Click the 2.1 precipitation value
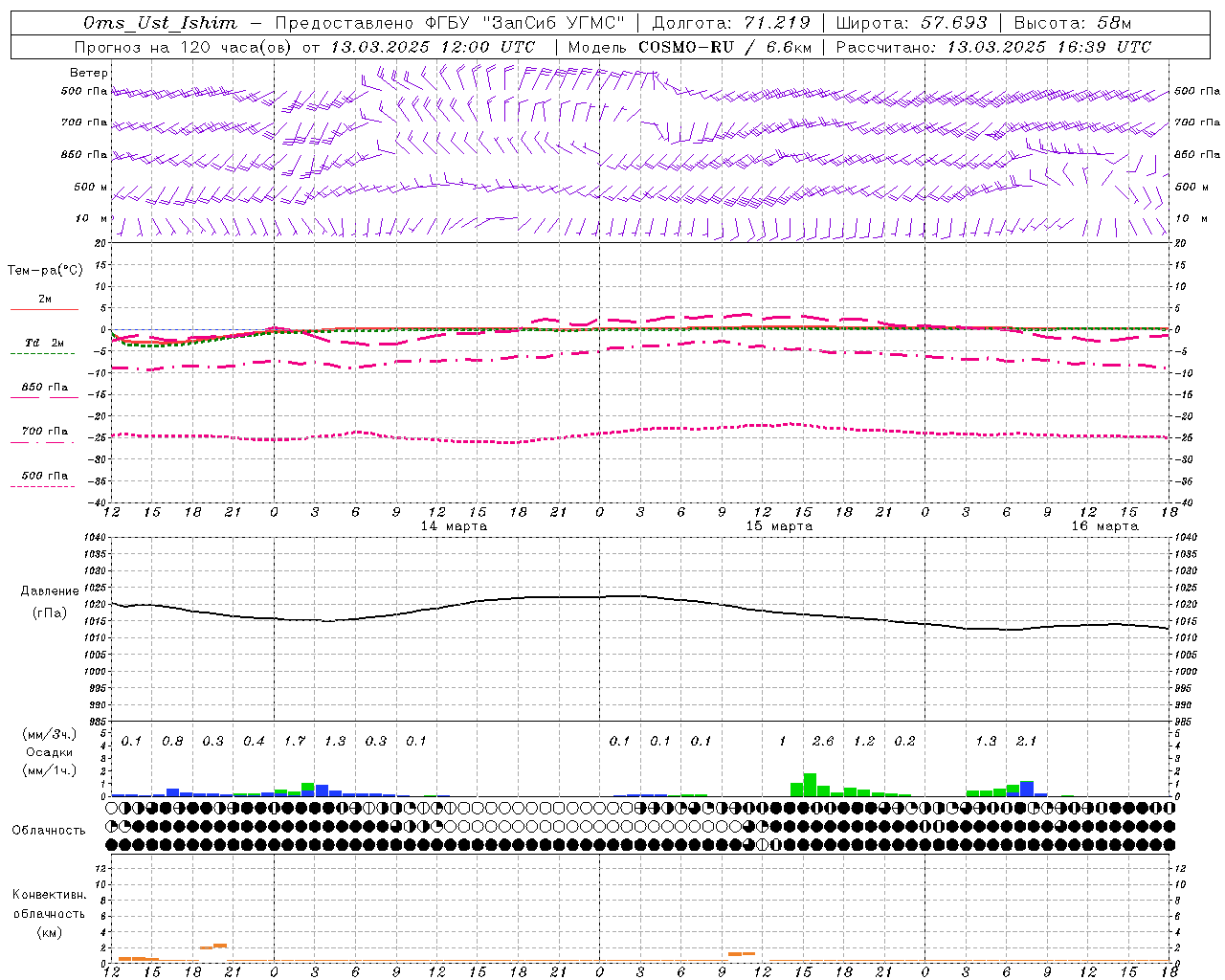The image size is (1225, 980). coord(1026,742)
